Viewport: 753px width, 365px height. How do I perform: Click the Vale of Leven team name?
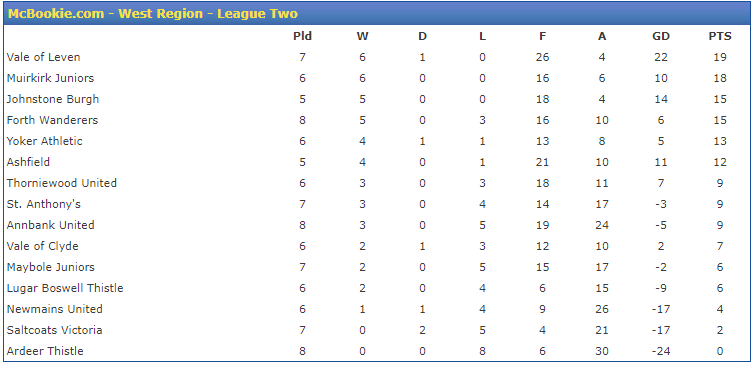(43, 57)
